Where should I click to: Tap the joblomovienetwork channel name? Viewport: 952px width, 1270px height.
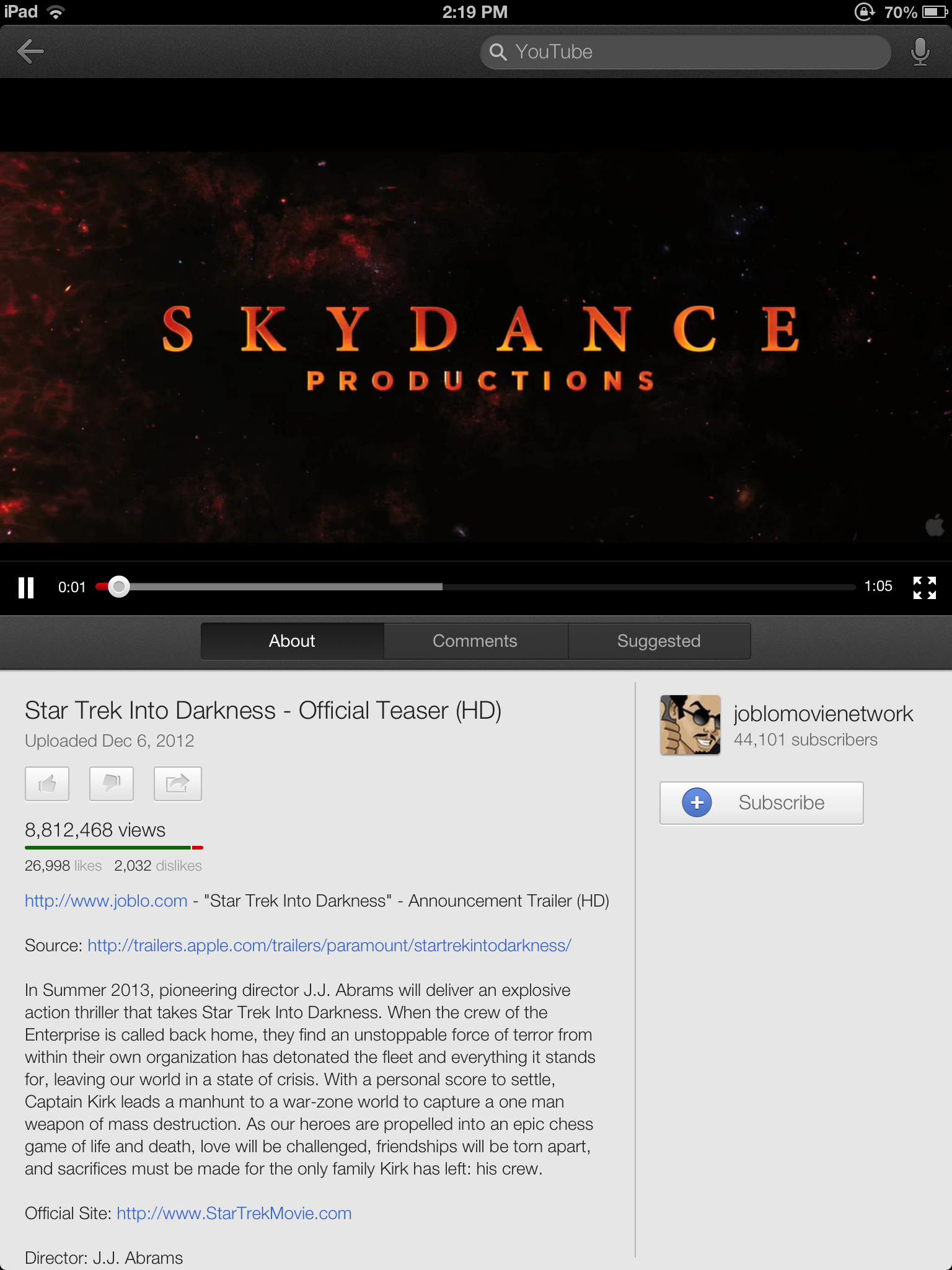pos(823,714)
